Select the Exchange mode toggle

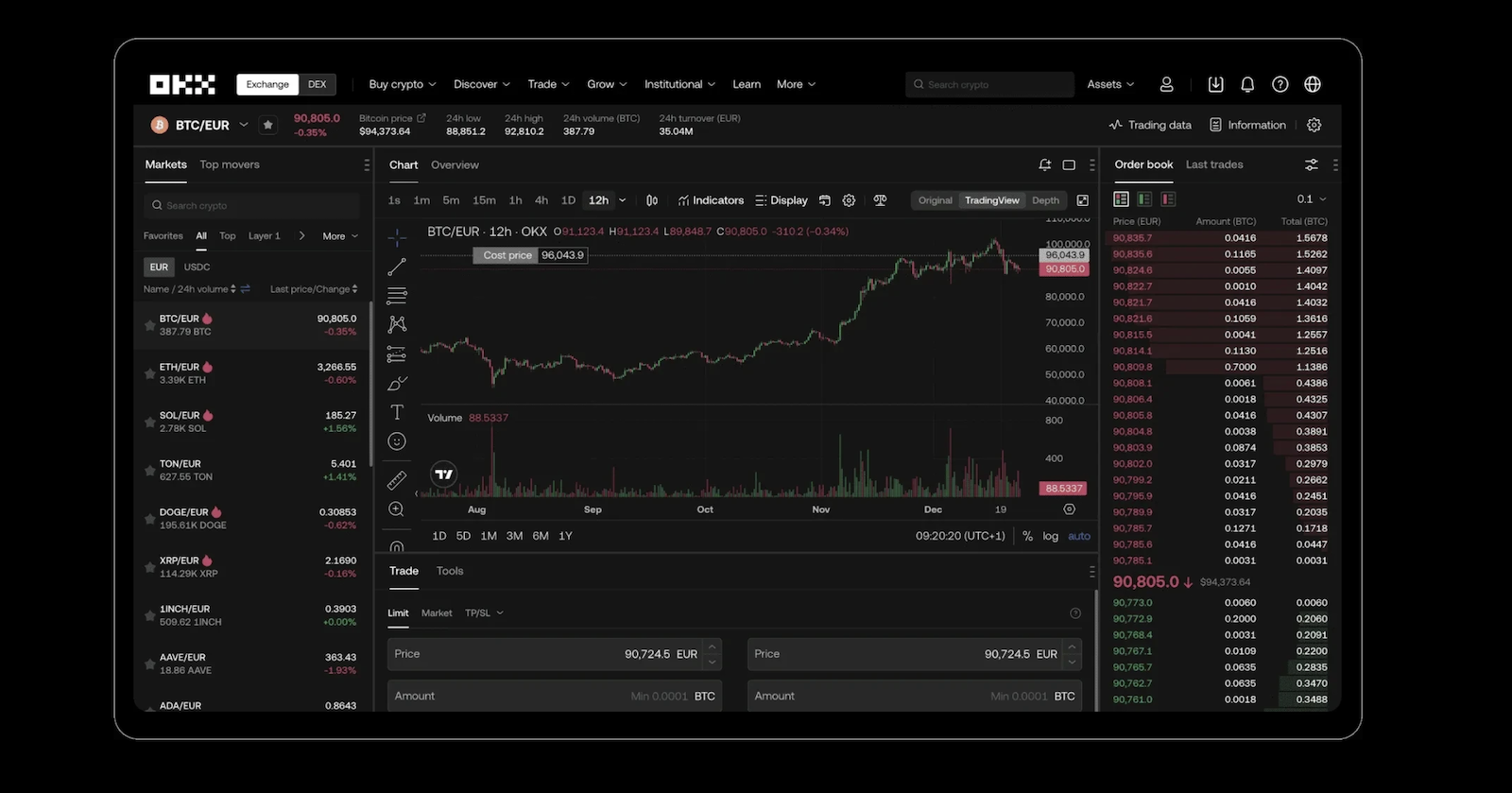pos(267,84)
